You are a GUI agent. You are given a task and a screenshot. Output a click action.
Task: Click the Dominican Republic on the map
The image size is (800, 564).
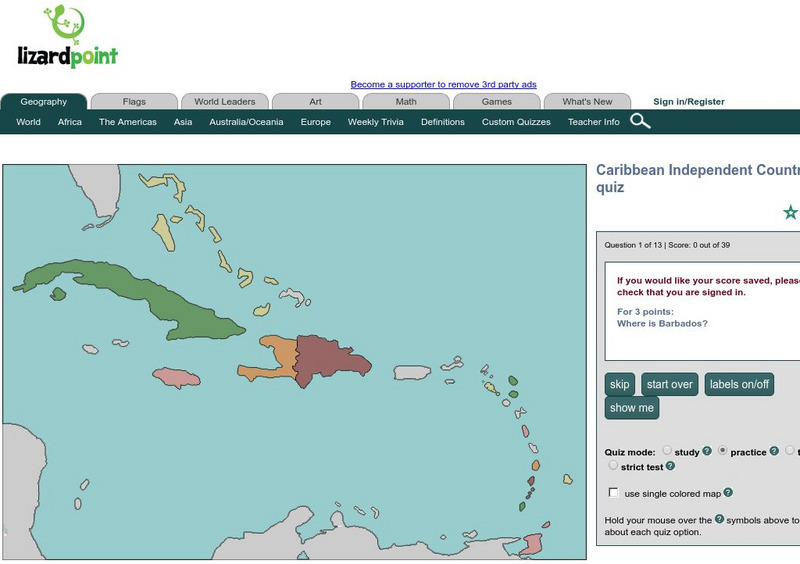click(x=329, y=360)
